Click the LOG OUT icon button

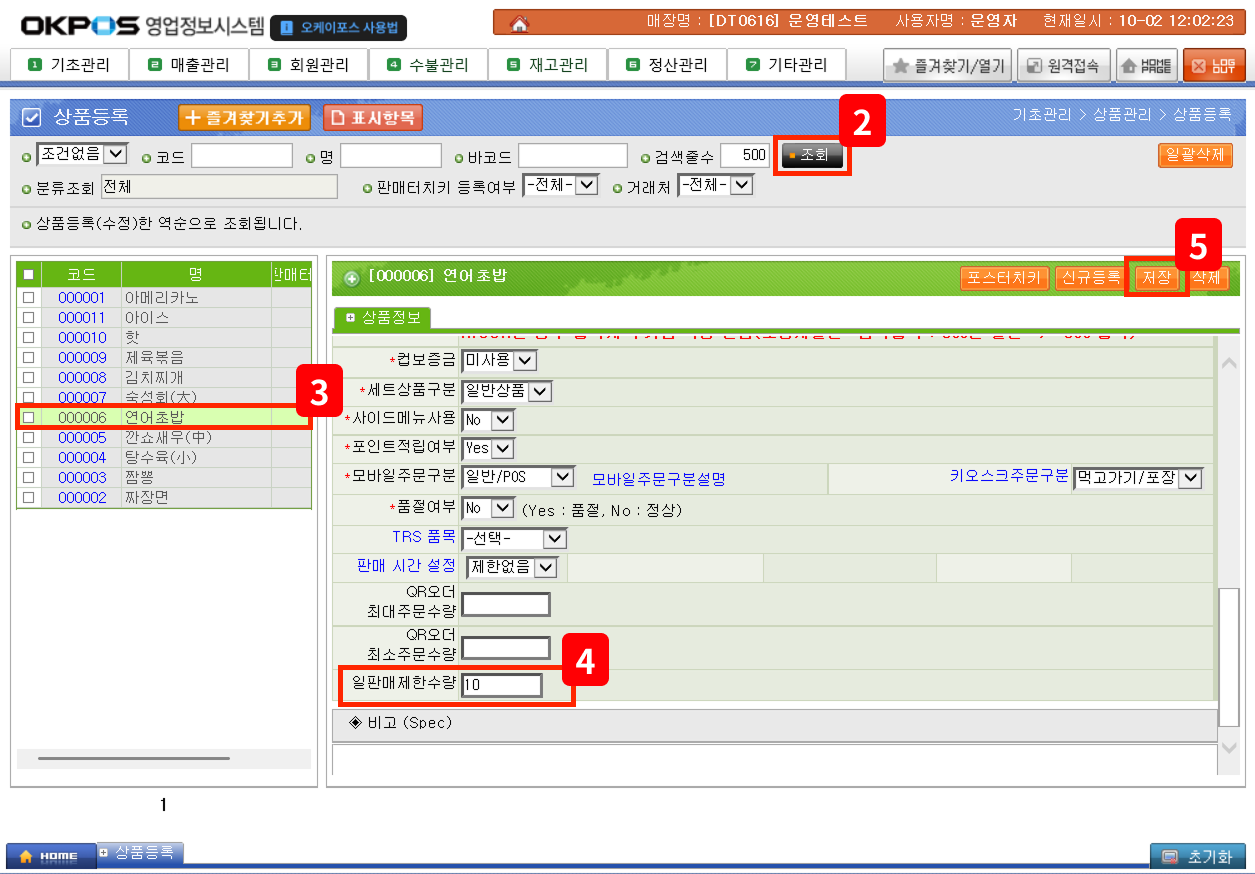click(x=1214, y=66)
